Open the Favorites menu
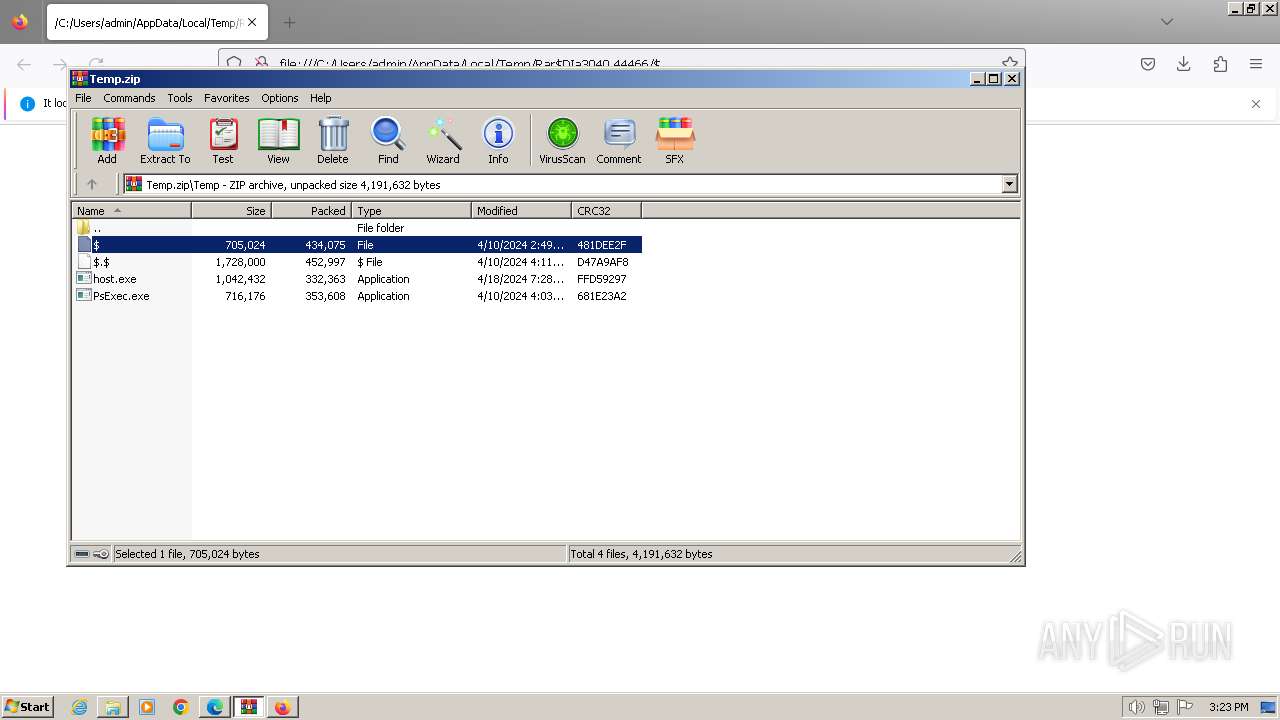Screen dimensions: 1280x720 (x=227, y=98)
